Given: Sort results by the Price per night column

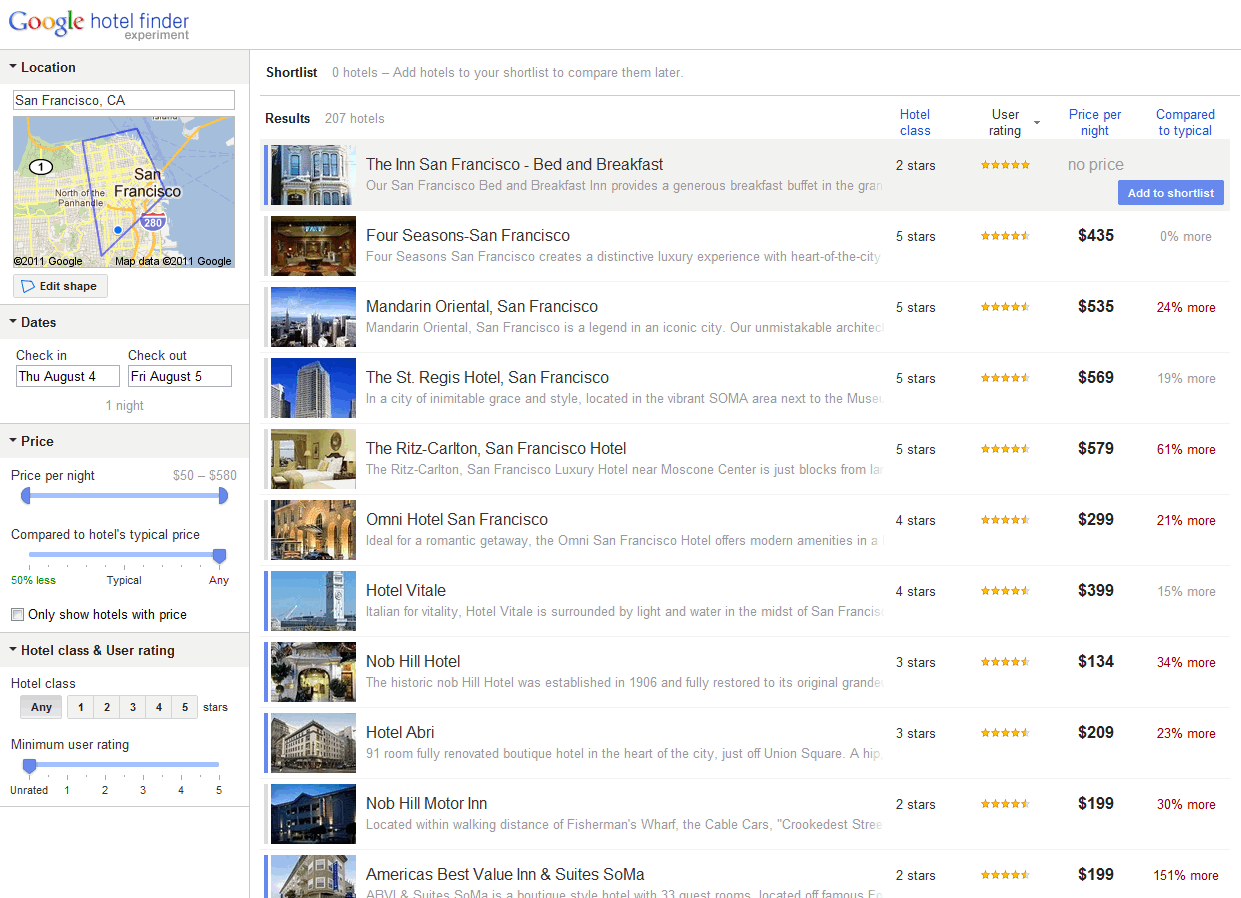Looking at the screenshot, I should tap(1094, 122).
